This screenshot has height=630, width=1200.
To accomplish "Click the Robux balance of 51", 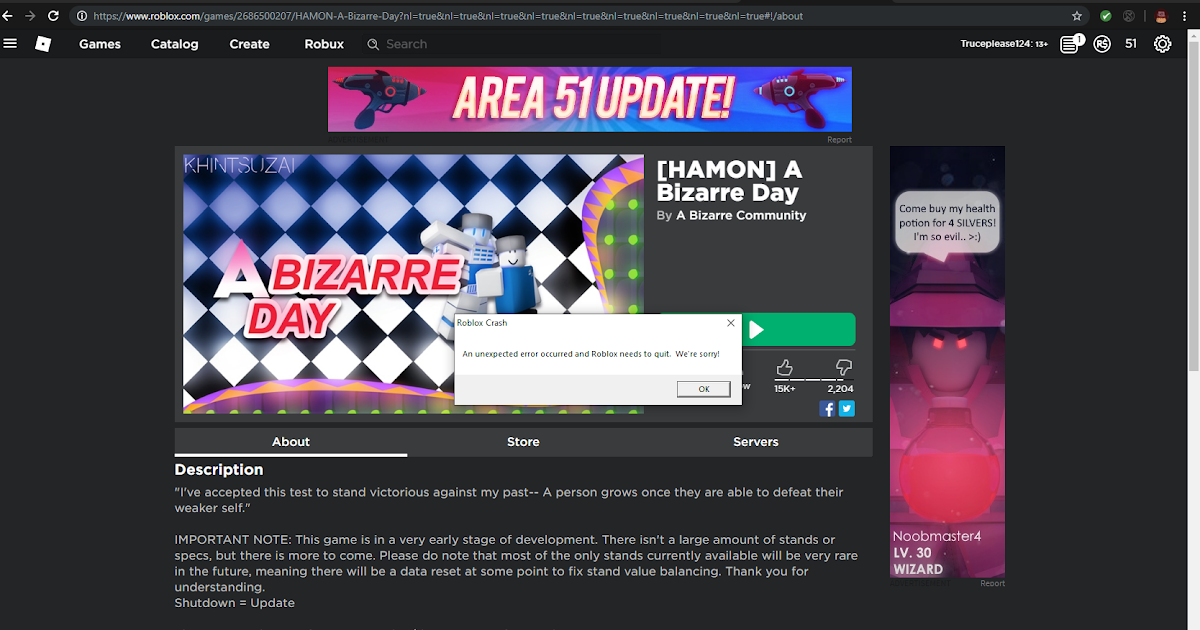I will click(1131, 44).
